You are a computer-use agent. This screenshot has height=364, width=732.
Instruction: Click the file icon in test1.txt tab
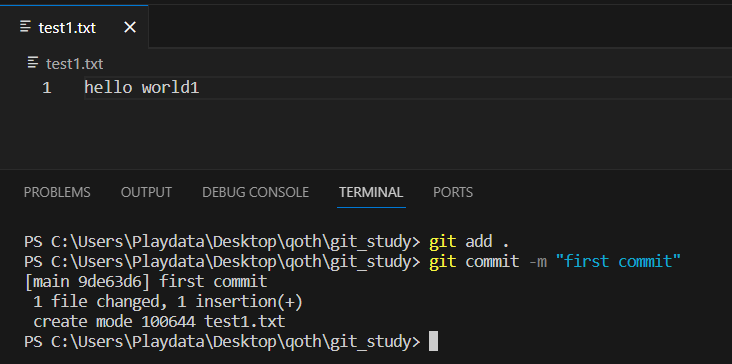[26, 27]
